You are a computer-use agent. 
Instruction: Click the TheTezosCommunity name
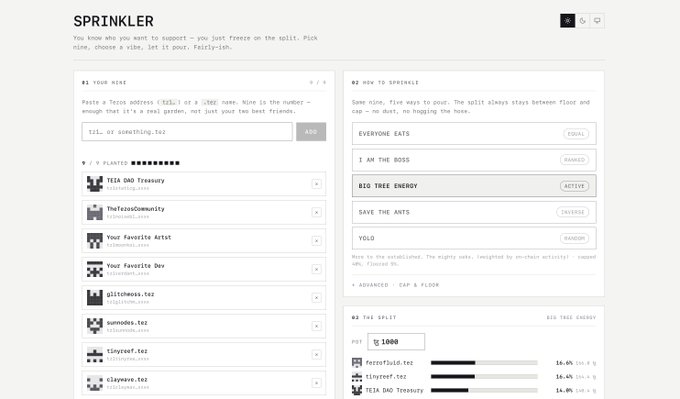pos(136,209)
